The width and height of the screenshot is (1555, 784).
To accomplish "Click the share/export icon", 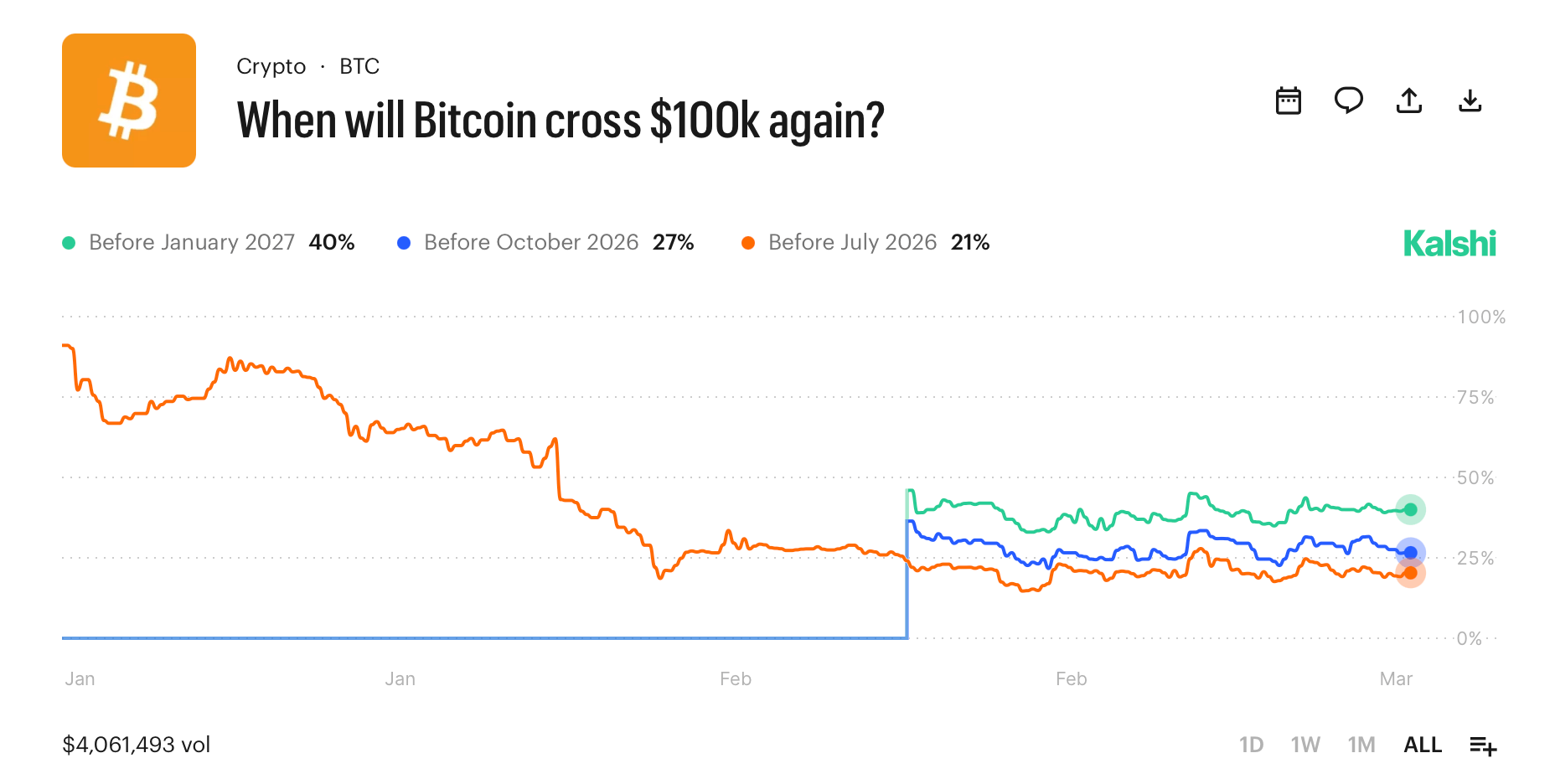I will [1408, 101].
